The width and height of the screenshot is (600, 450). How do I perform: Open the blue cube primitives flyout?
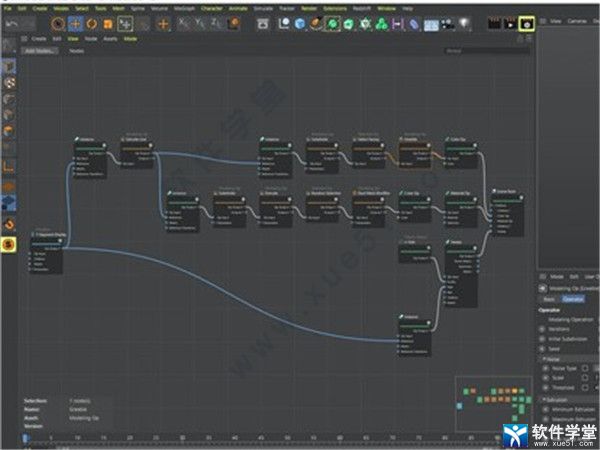[300, 24]
